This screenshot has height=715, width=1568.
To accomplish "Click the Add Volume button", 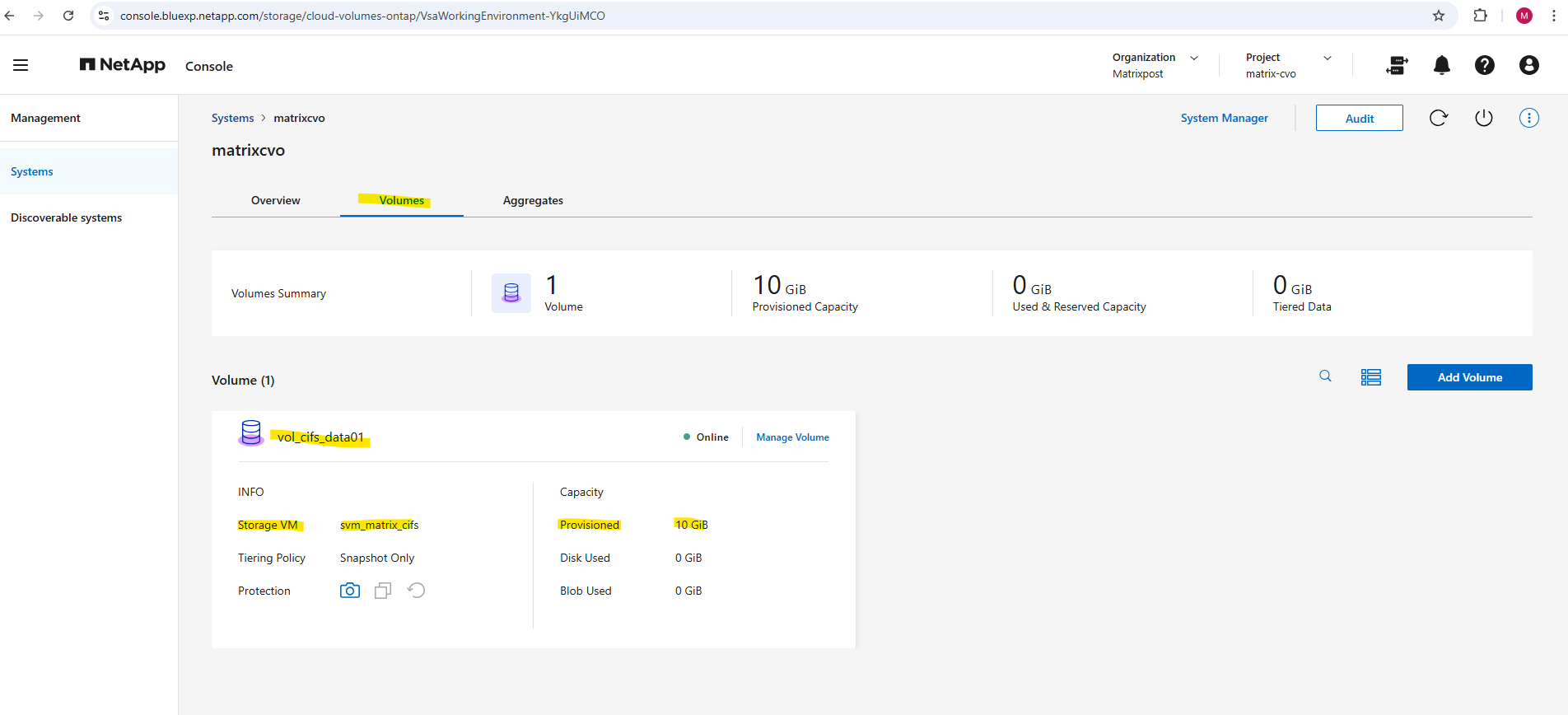I will coord(1469,377).
